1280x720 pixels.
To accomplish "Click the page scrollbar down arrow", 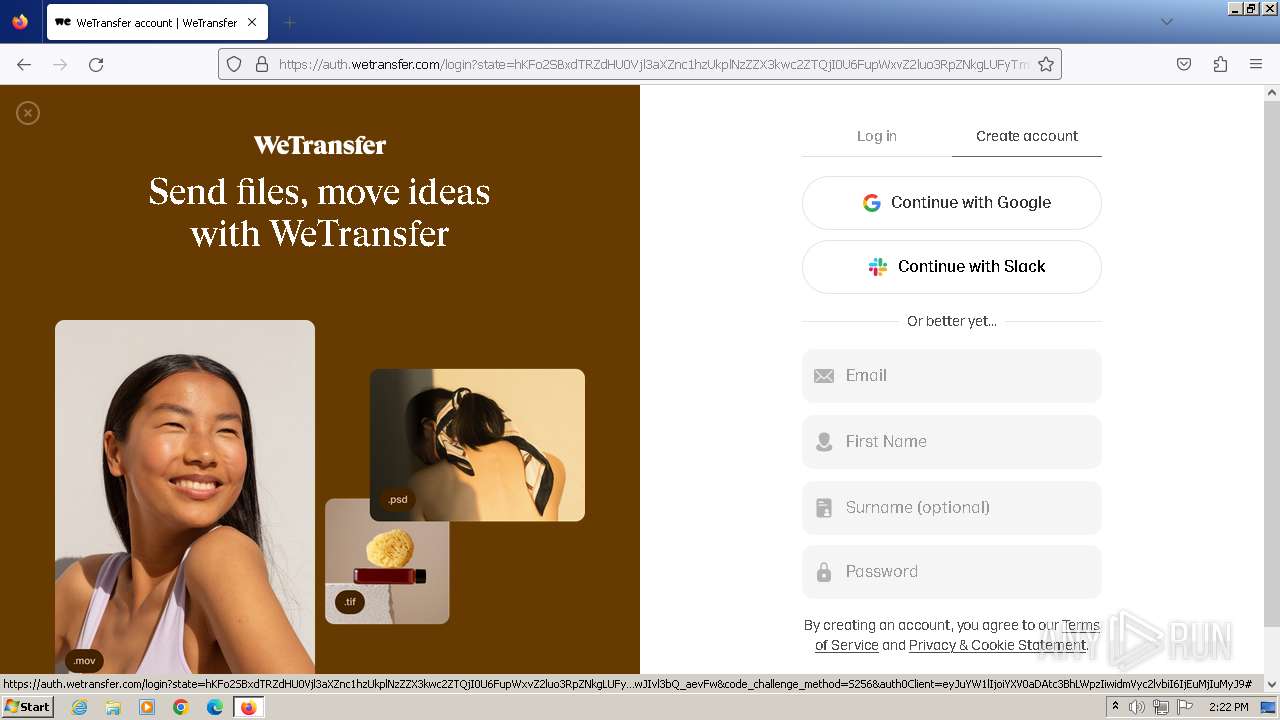I will 1272,684.
